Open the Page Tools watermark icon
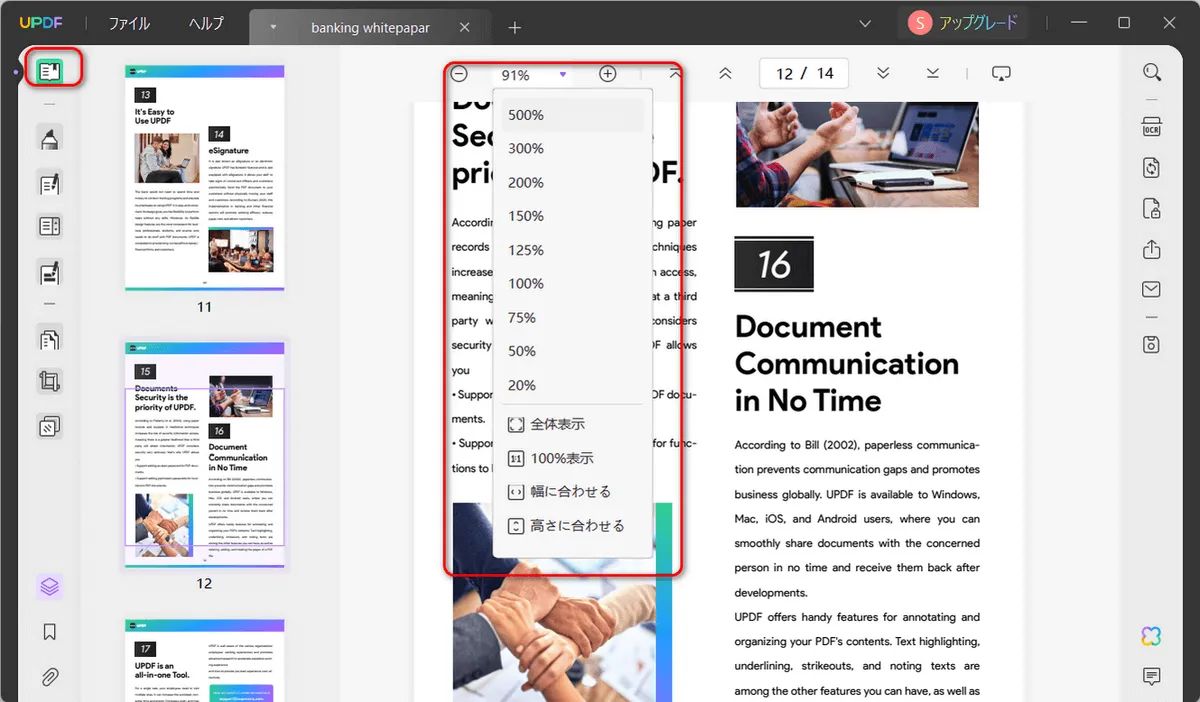The width and height of the screenshot is (1200, 702). pyautogui.click(x=49, y=427)
